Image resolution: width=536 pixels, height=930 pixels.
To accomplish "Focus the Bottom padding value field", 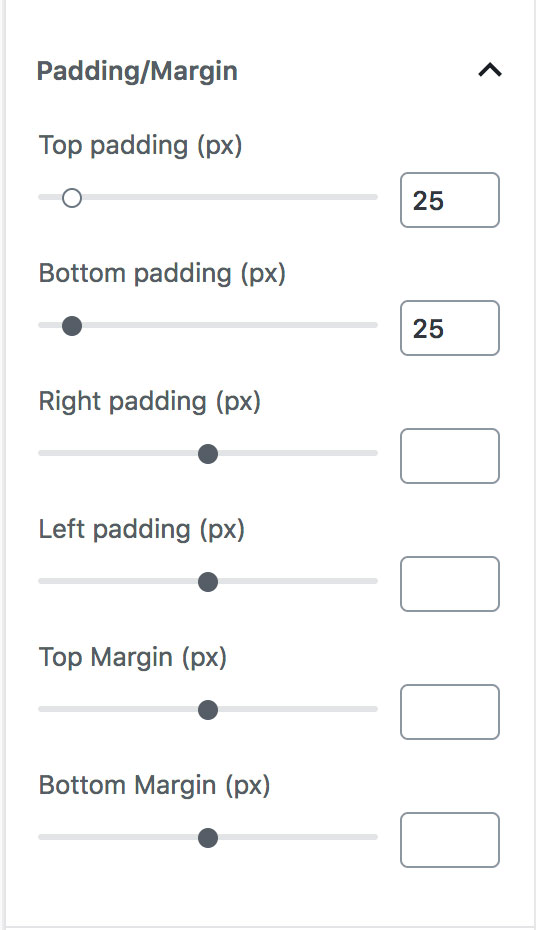I will [x=450, y=328].
